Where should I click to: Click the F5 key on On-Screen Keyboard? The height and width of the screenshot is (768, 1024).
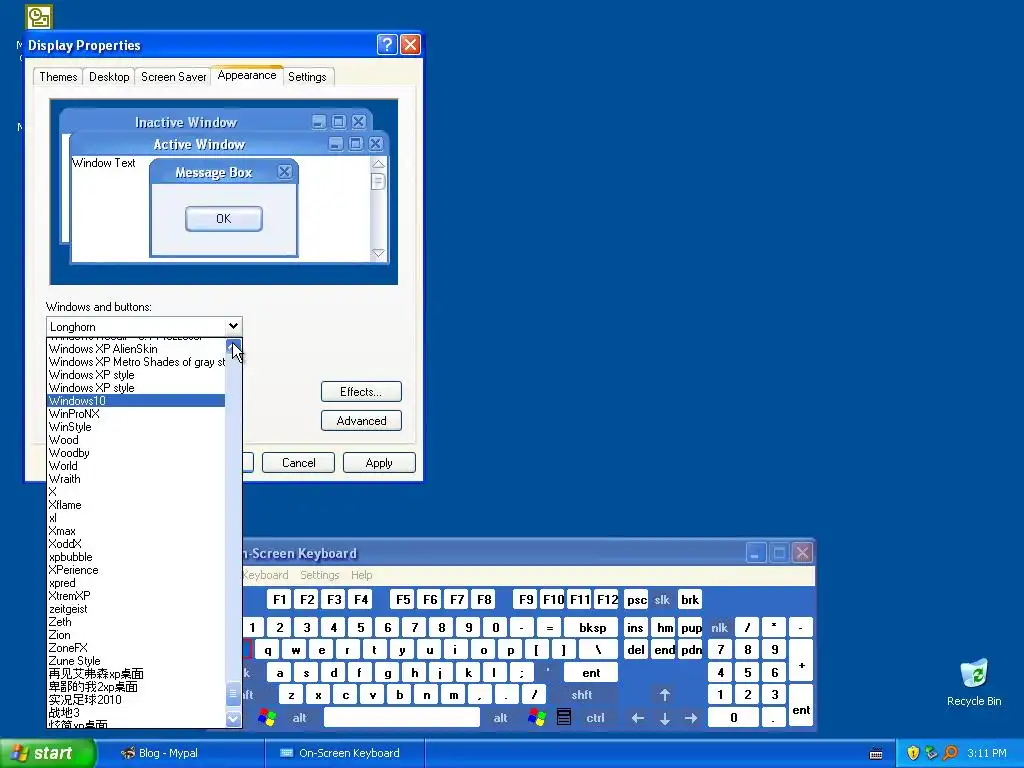pyautogui.click(x=403, y=600)
